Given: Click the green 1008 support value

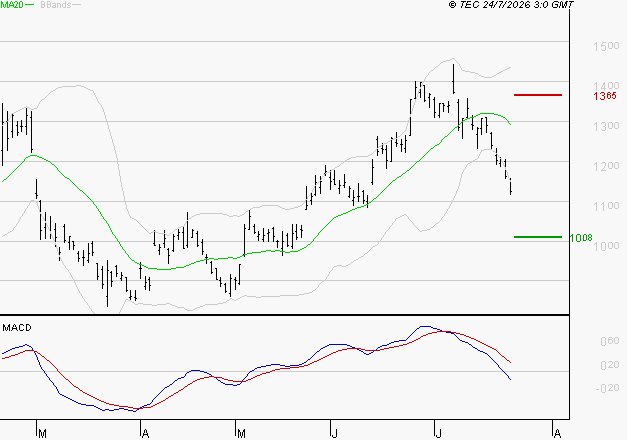Looking at the screenshot, I should click(581, 238).
